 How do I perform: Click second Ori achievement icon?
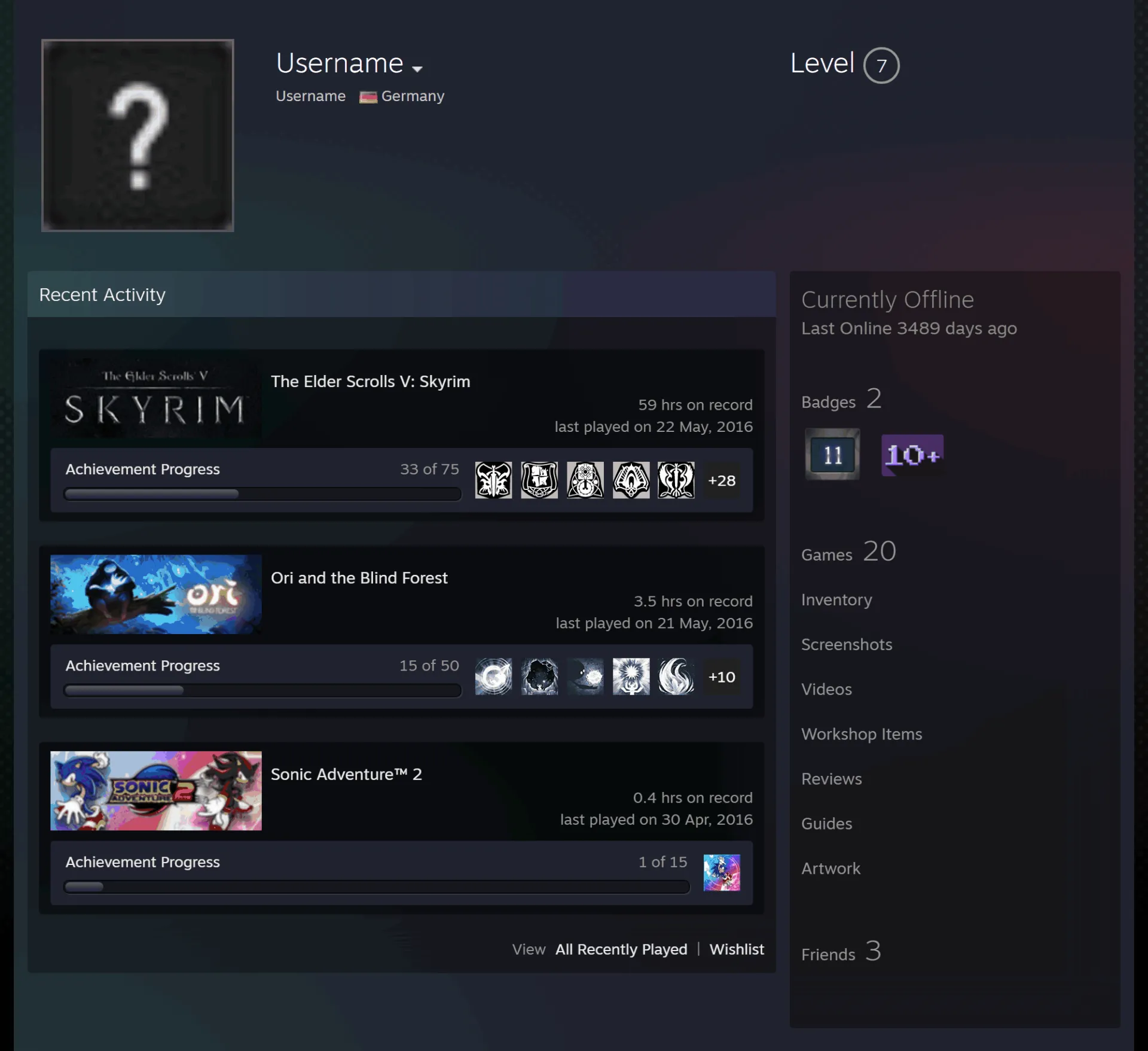(539, 677)
